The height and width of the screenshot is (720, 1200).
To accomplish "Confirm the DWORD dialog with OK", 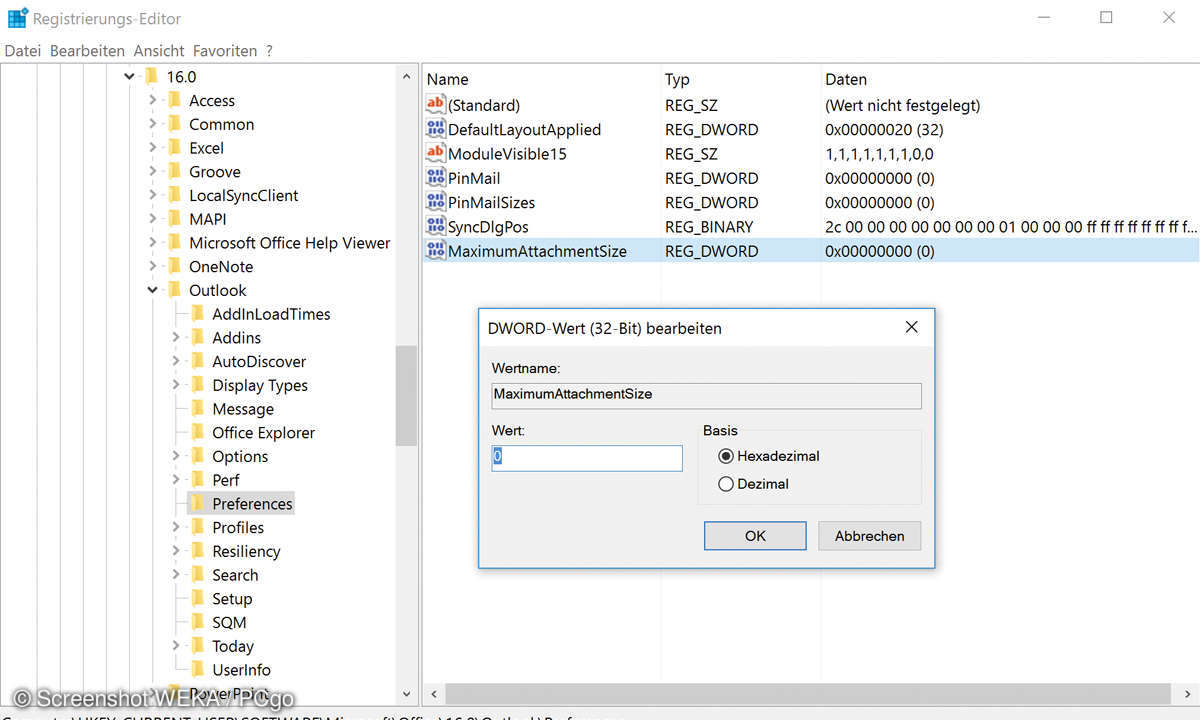I will (755, 536).
